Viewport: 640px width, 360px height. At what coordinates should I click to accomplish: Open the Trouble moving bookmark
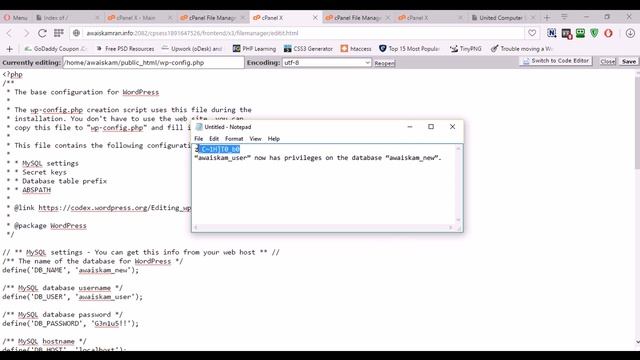tap(521, 49)
